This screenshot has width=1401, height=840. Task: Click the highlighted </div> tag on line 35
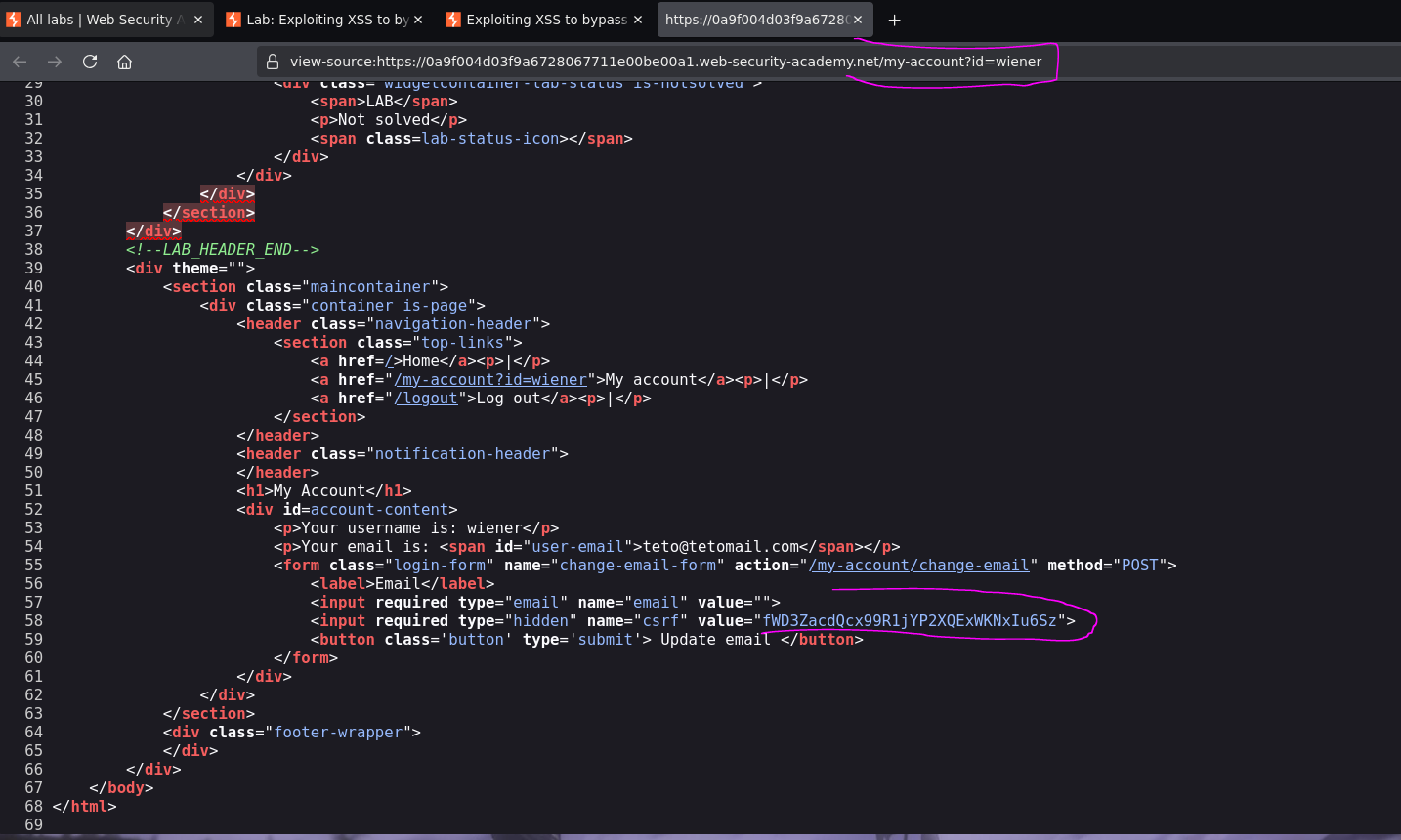point(228,193)
